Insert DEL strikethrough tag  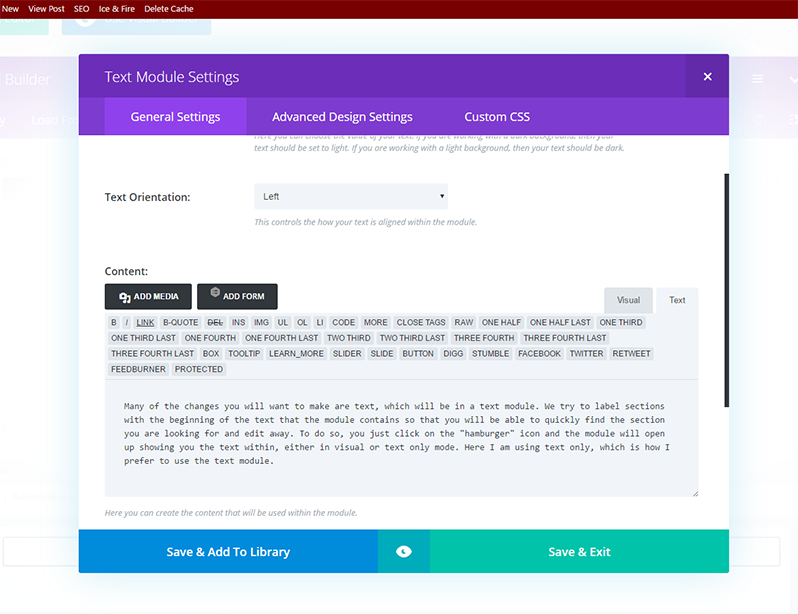[215, 322]
